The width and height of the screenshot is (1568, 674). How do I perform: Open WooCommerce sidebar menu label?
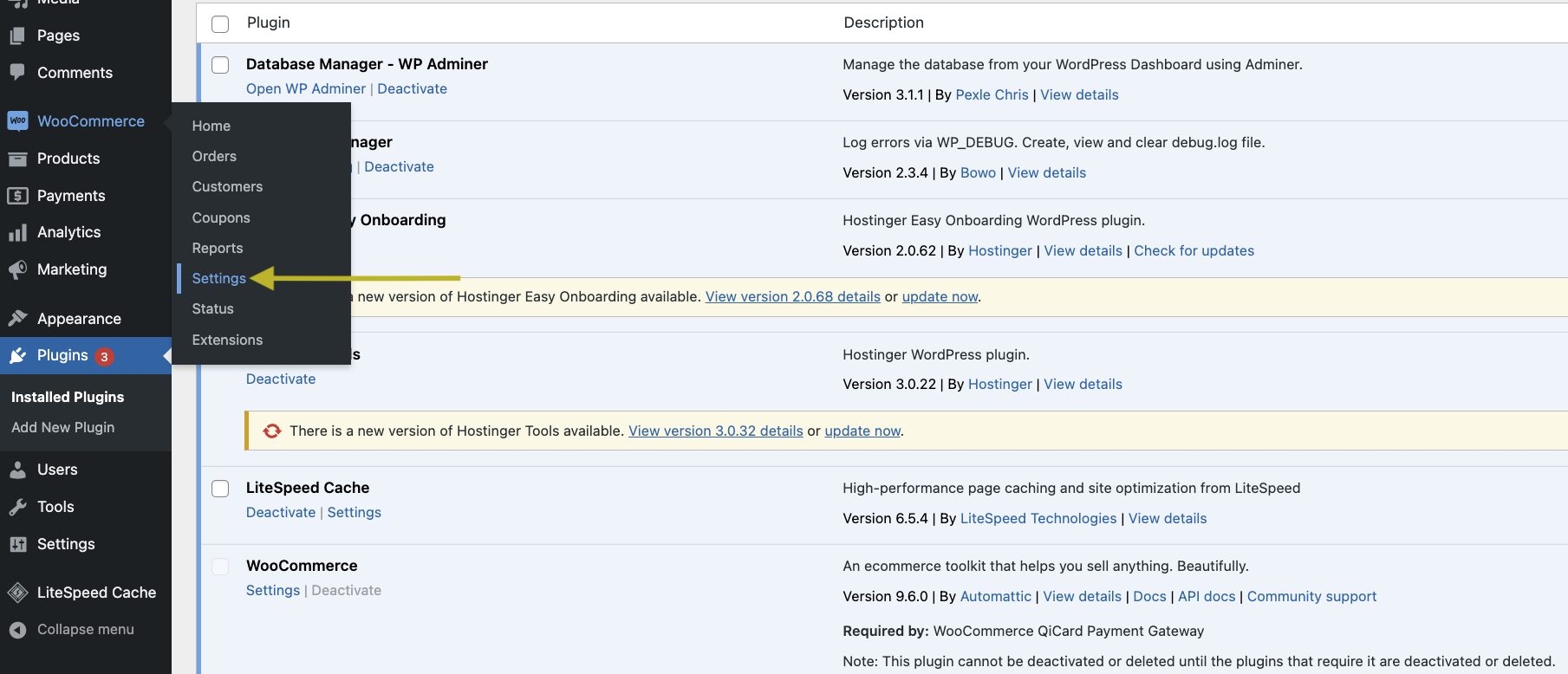pyautogui.click(x=91, y=121)
